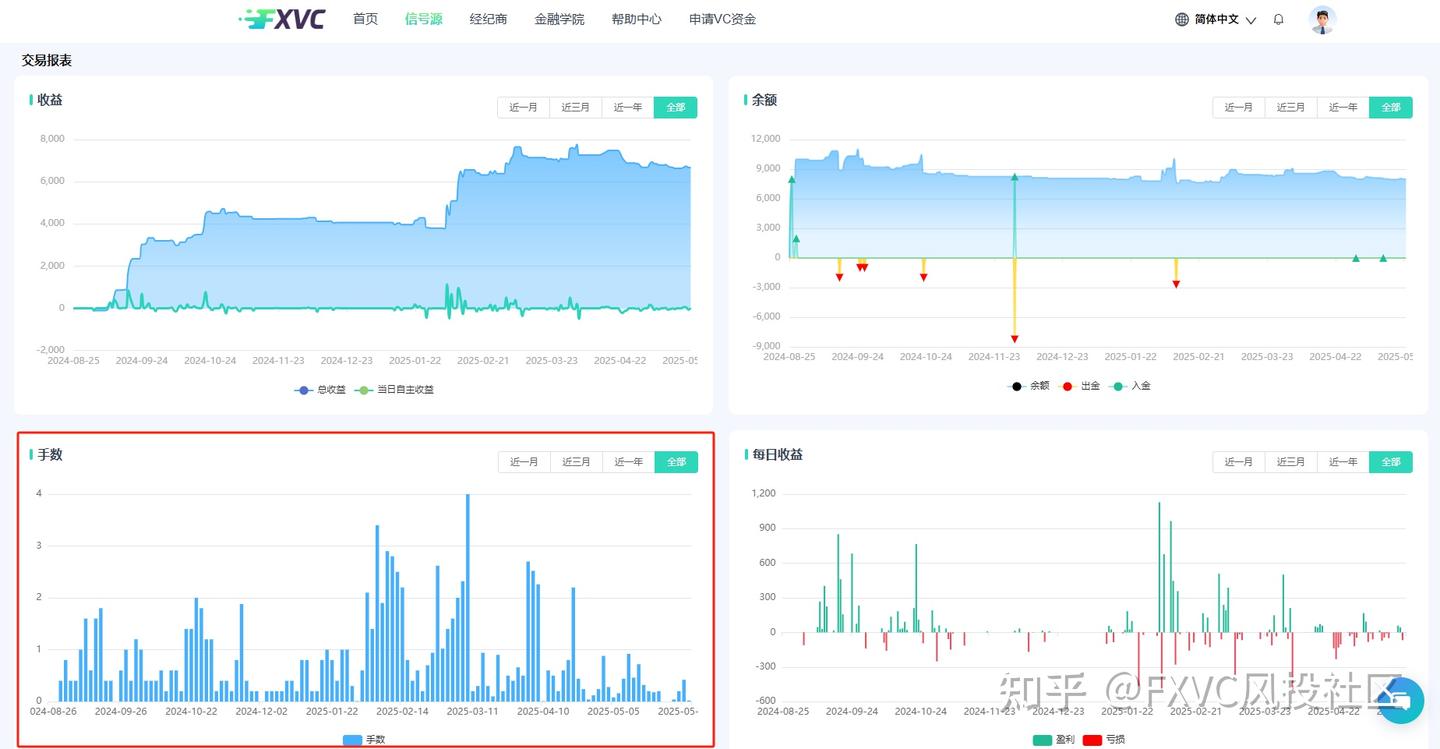1440x749 pixels.
Task: Select 全部 in 收益 chart
Action: (x=676, y=107)
